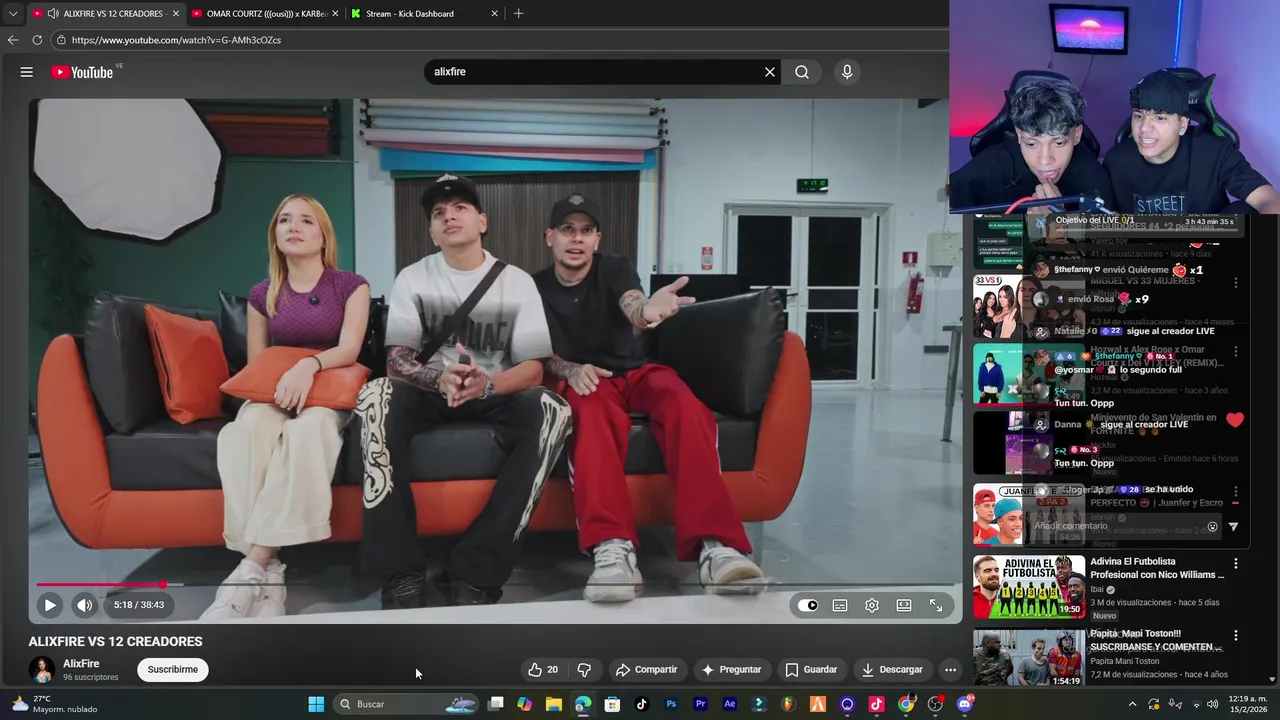
Task: Open Google Chrome from the taskbar
Action: [906, 704]
